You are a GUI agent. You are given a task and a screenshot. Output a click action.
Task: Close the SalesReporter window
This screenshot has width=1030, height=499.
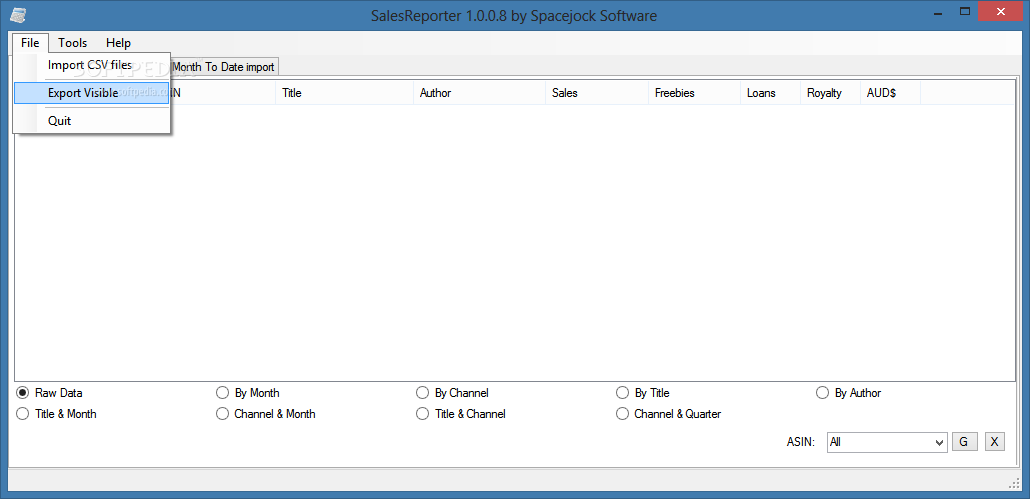[x=1001, y=12]
